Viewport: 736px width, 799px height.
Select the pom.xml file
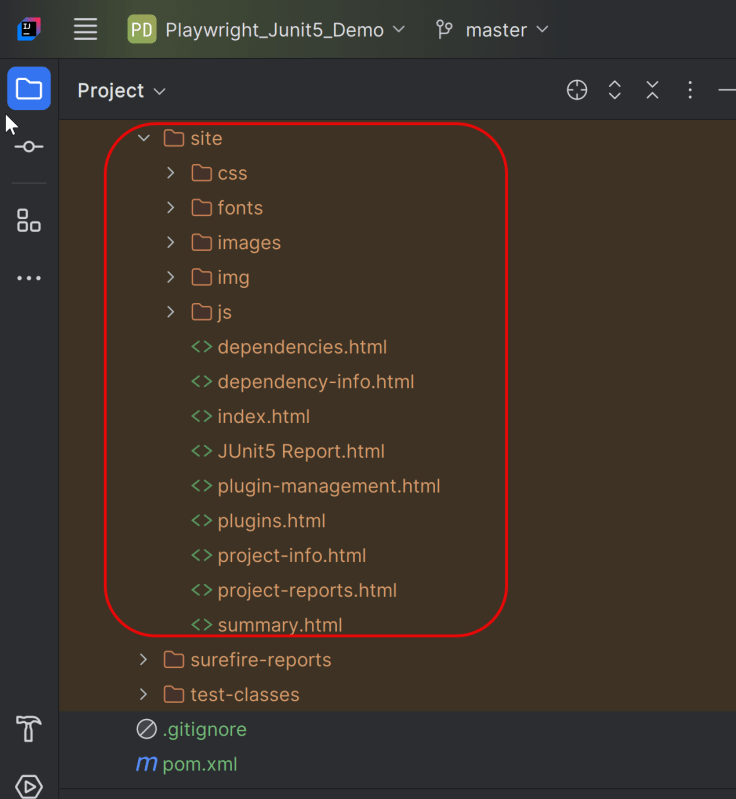tap(199, 764)
